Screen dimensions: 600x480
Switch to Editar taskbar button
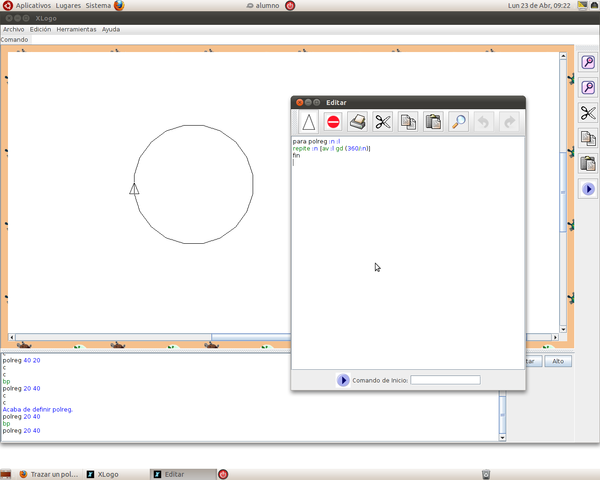pyautogui.click(x=184, y=474)
